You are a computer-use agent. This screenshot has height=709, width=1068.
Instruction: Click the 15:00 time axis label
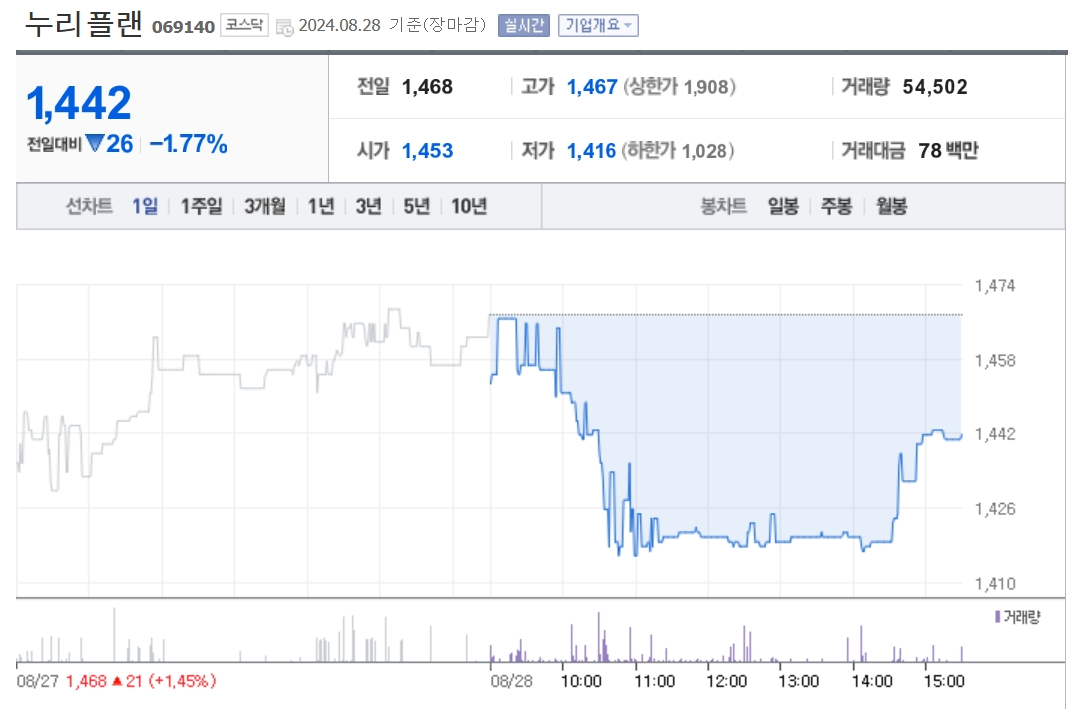point(944,681)
